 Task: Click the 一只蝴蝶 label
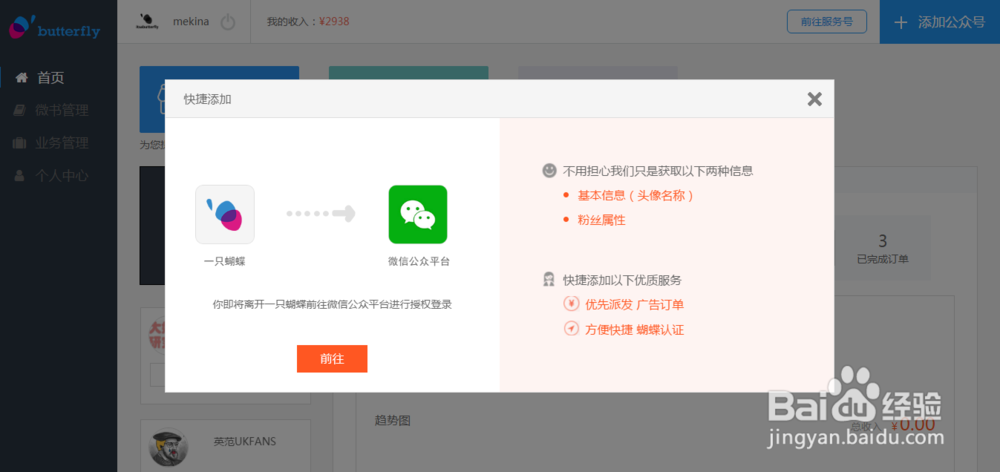[x=224, y=262]
